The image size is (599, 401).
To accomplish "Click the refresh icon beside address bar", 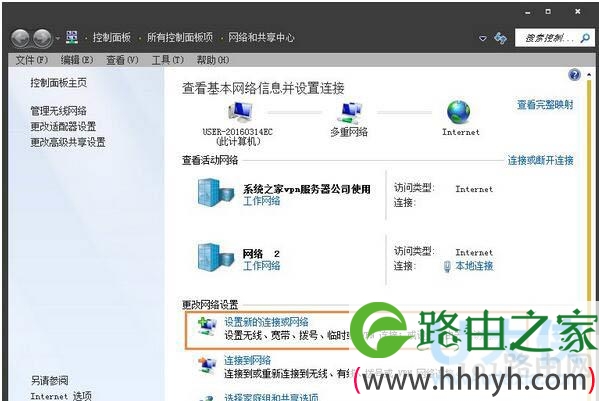I will (500, 38).
